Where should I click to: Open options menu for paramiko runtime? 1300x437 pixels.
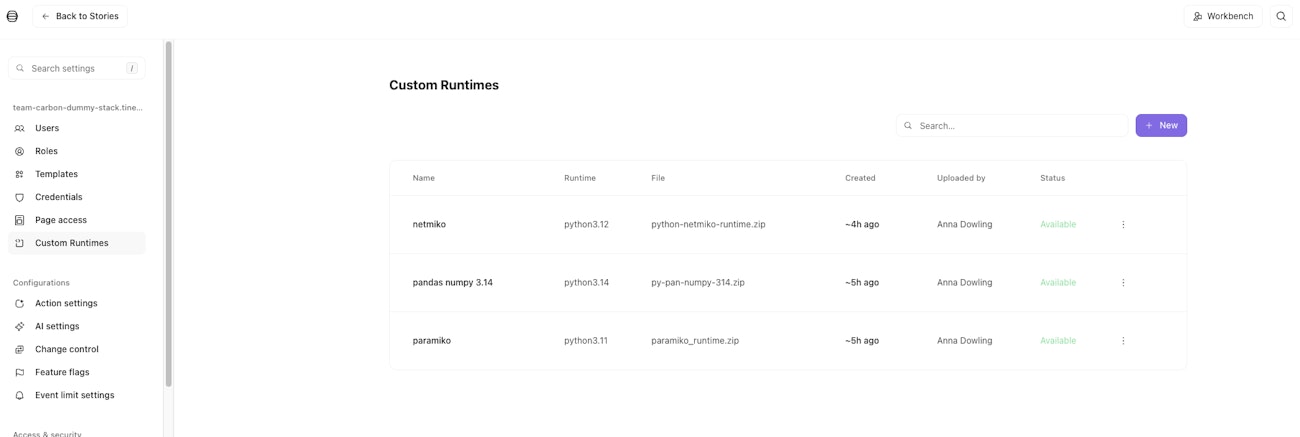[x=1123, y=341]
